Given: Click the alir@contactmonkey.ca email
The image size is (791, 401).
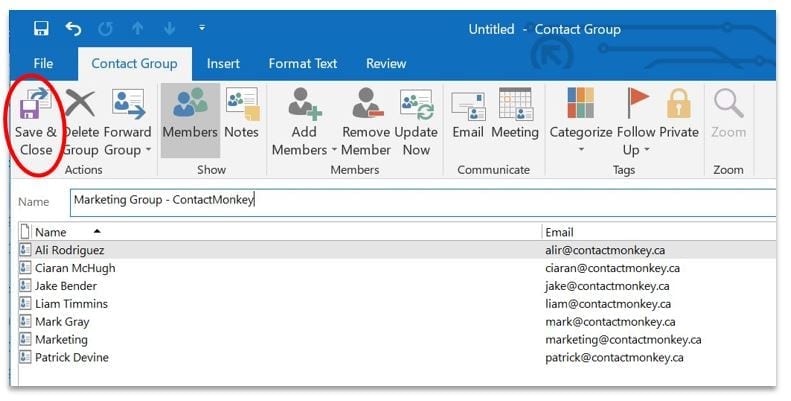Looking at the screenshot, I should [x=605, y=250].
